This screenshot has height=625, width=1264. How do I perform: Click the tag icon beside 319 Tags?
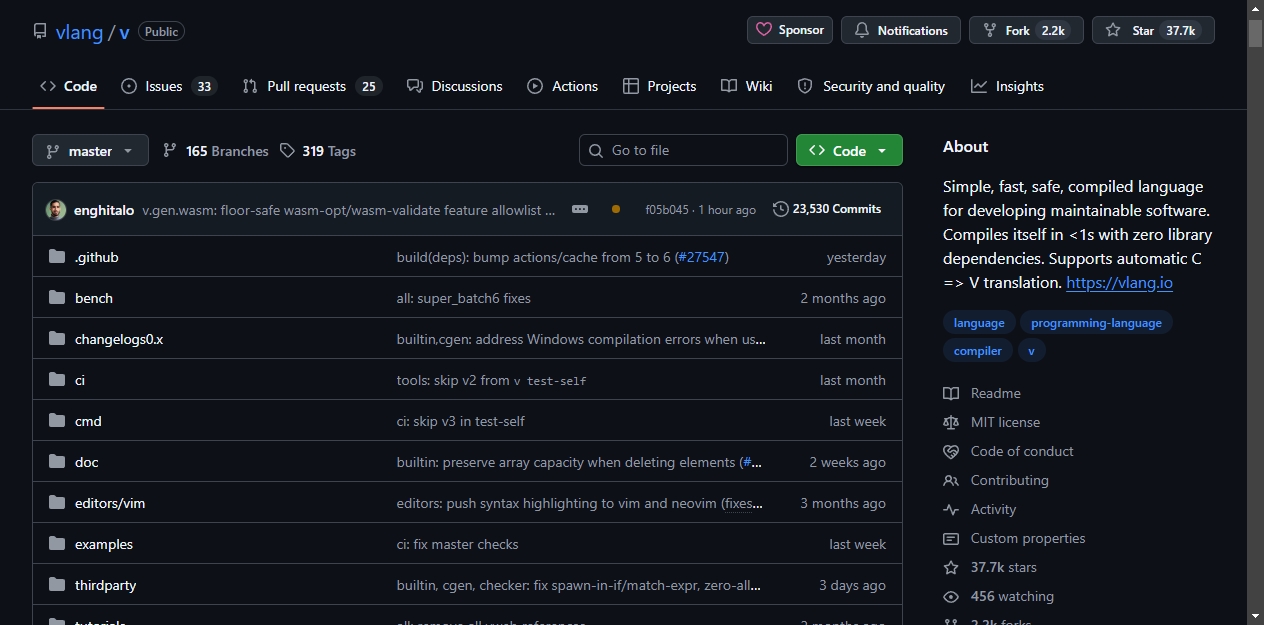coord(287,150)
